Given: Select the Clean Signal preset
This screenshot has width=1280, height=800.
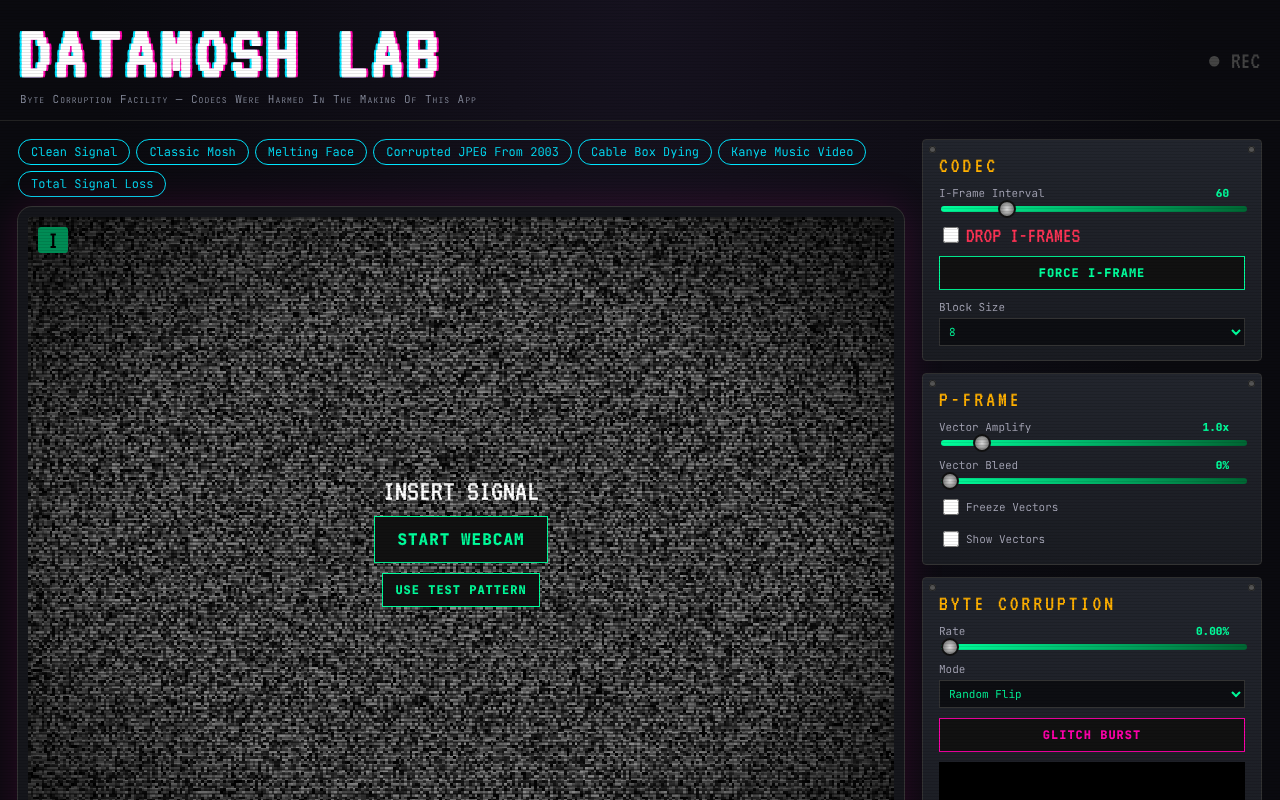Looking at the screenshot, I should coord(74,152).
